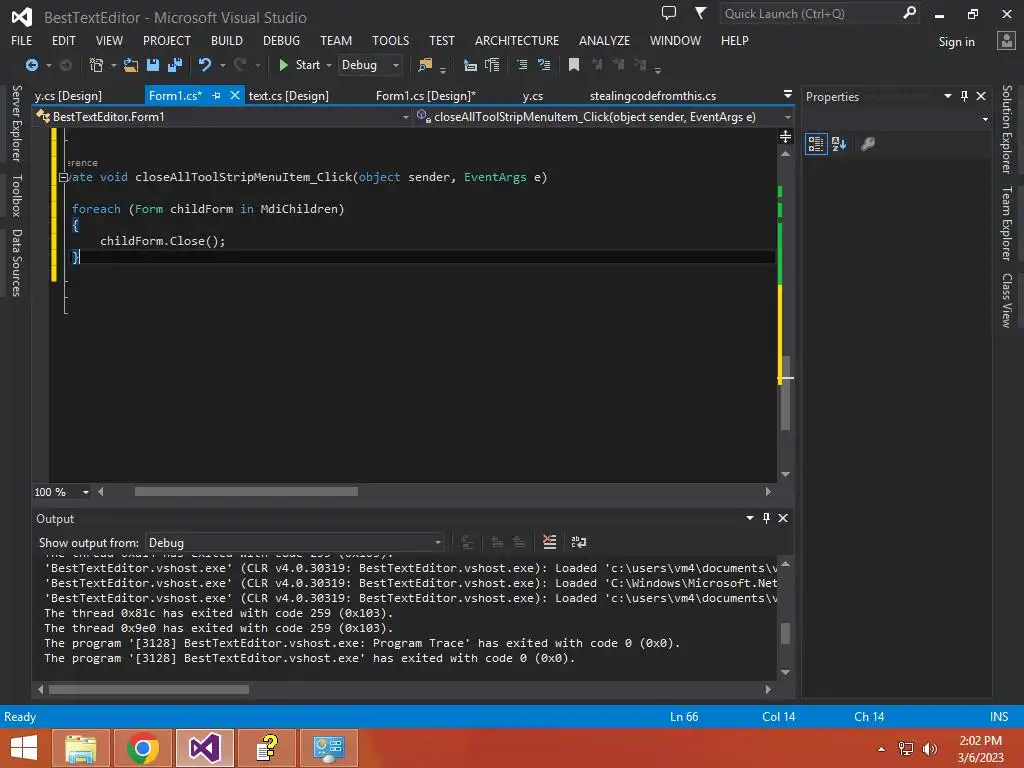Image resolution: width=1024 pixels, height=768 pixels.
Task: Switch Properties to Categorized view
Action: pyautogui.click(x=816, y=144)
